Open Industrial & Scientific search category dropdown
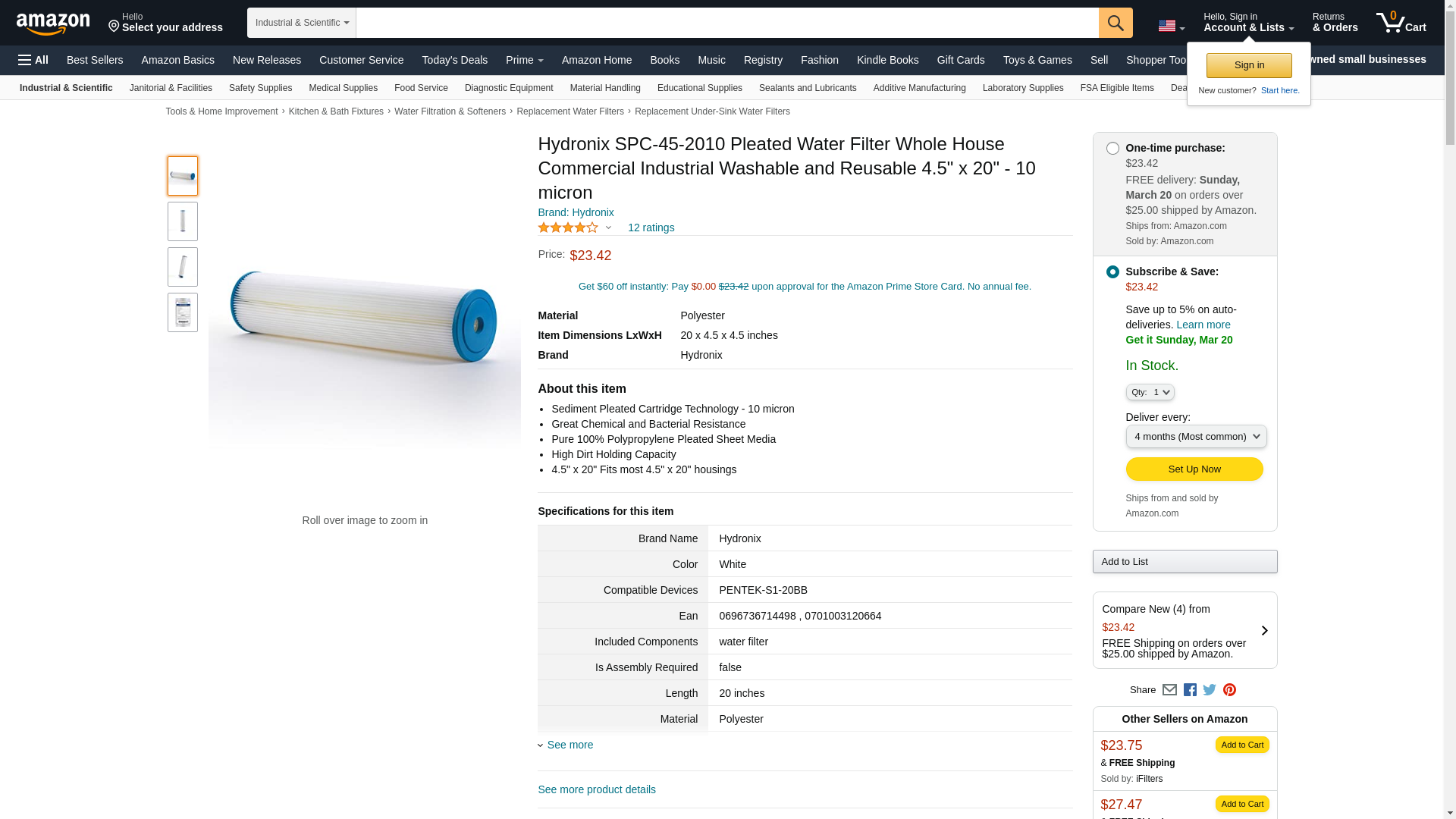This screenshot has width=1456, height=819. click(302, 23)
